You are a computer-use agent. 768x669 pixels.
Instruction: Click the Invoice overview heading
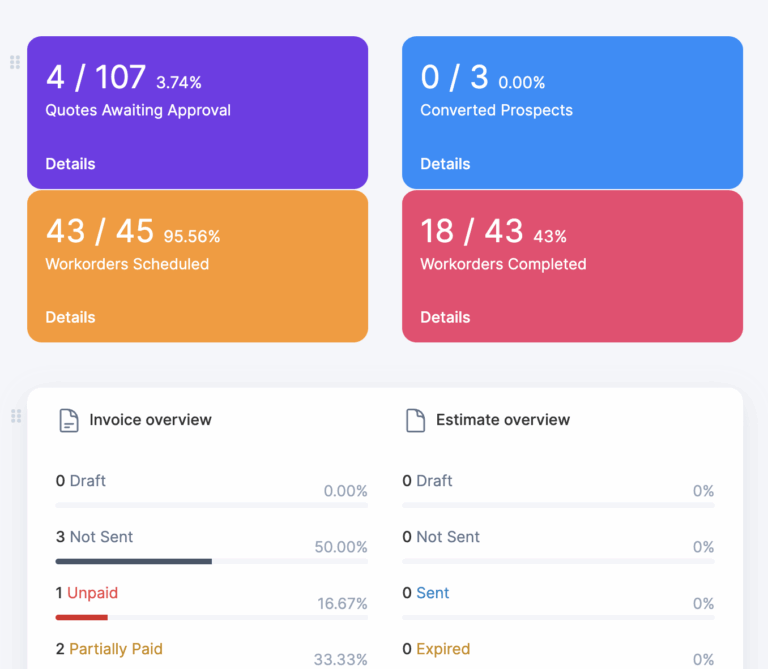point(150,420)
